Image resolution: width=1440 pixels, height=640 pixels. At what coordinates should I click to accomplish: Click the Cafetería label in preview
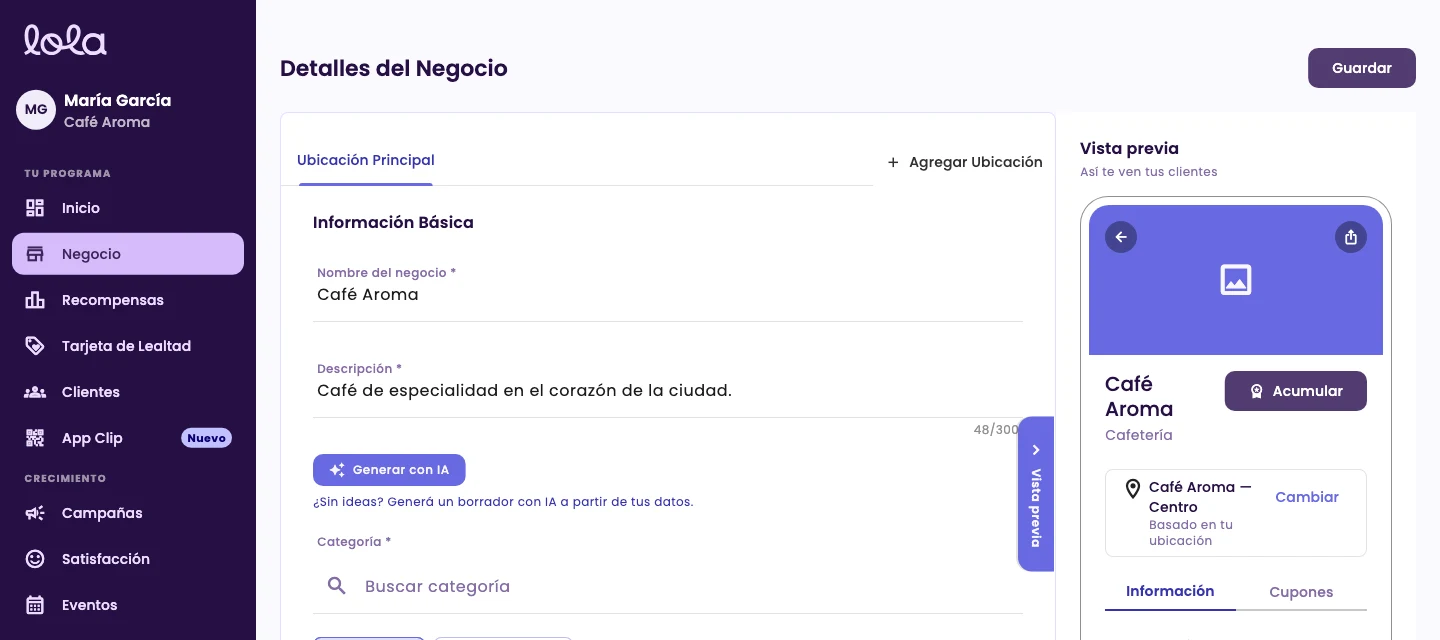1139,435
